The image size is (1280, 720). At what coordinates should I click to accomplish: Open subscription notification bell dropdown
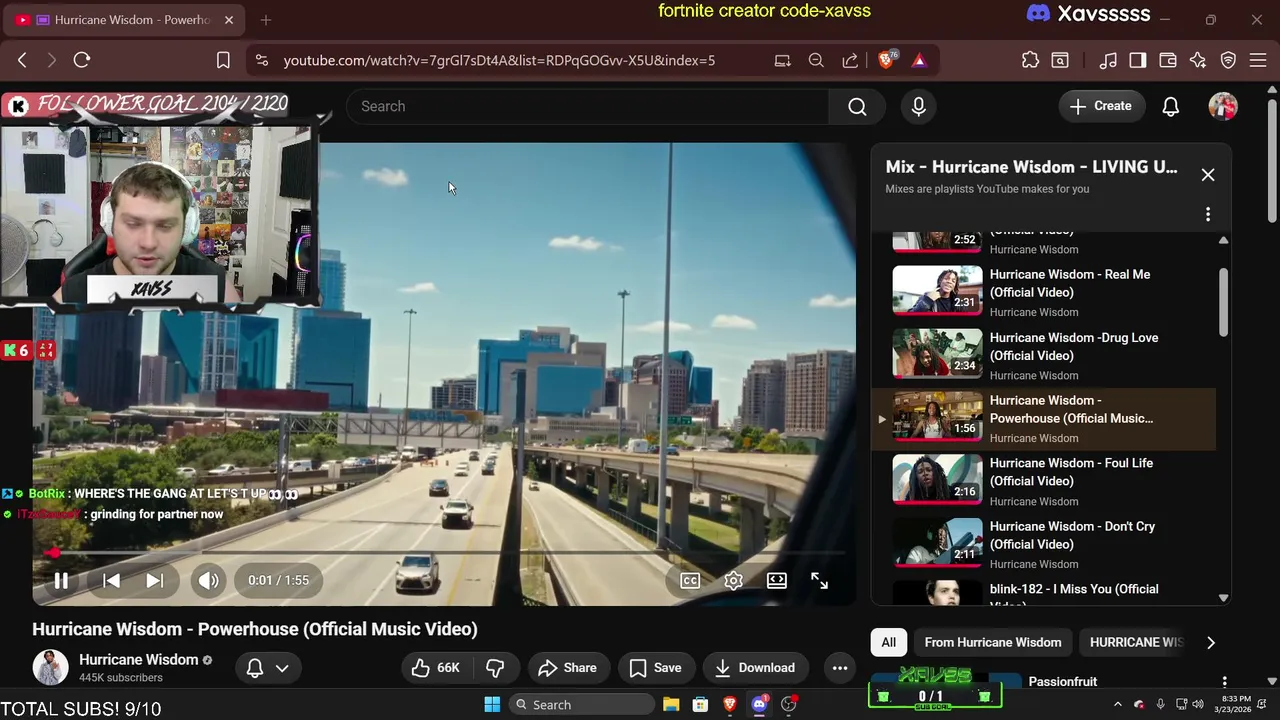click(268, 668)
